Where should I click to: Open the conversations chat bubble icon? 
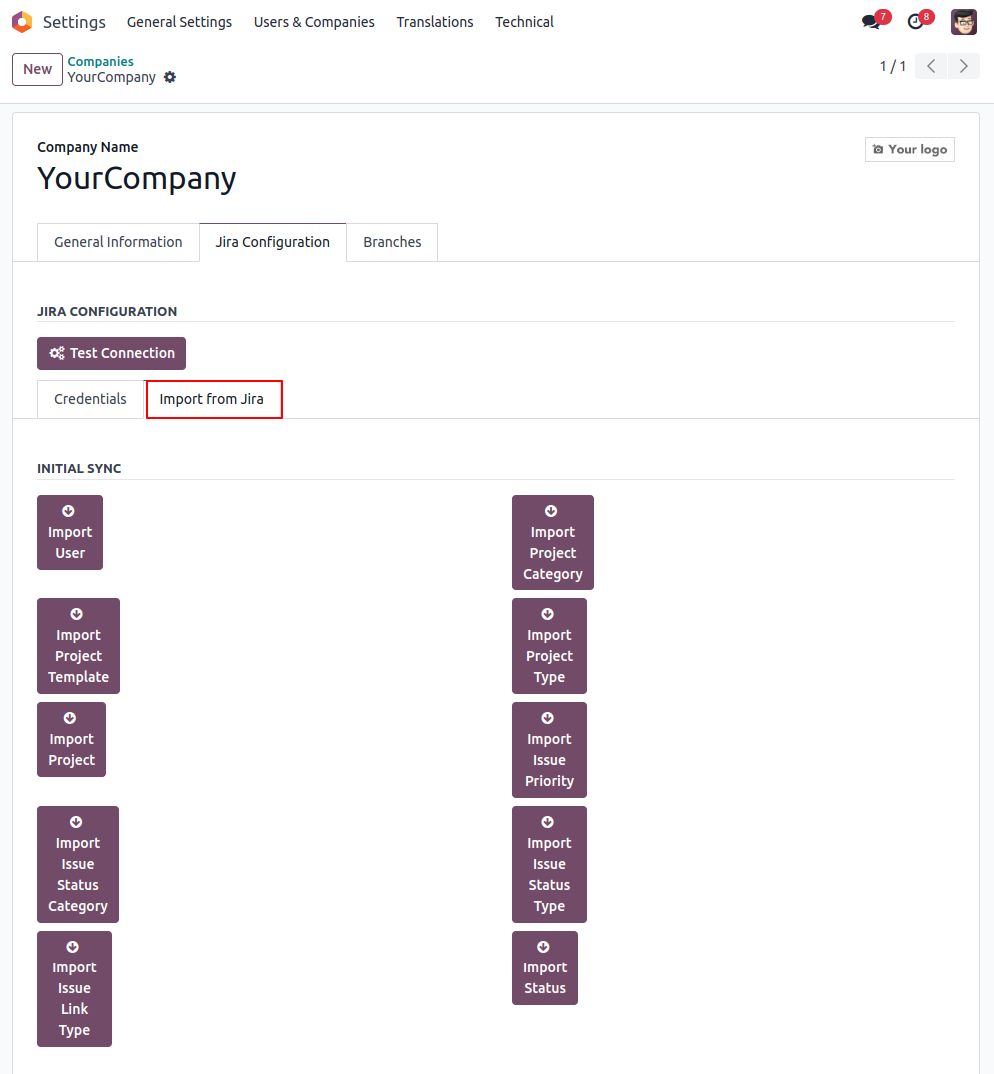pos(871,22)
